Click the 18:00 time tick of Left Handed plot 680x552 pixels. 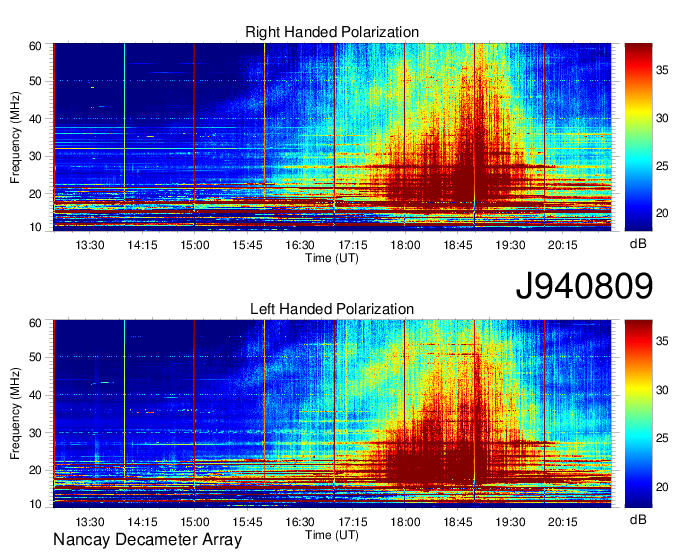coord(405,522)
